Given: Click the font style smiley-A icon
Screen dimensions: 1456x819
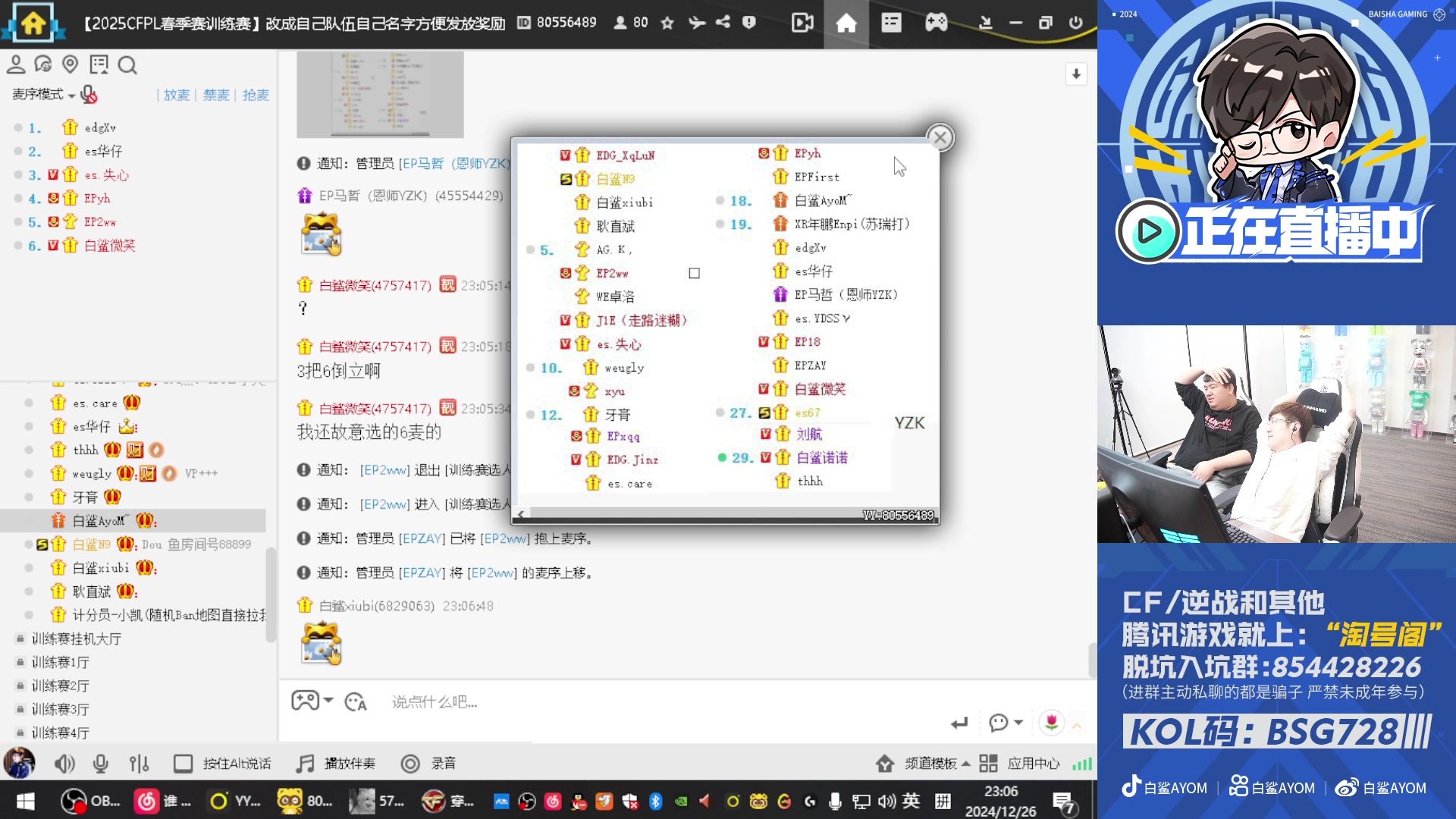Looking at the screenshot, I should (356, 702).
